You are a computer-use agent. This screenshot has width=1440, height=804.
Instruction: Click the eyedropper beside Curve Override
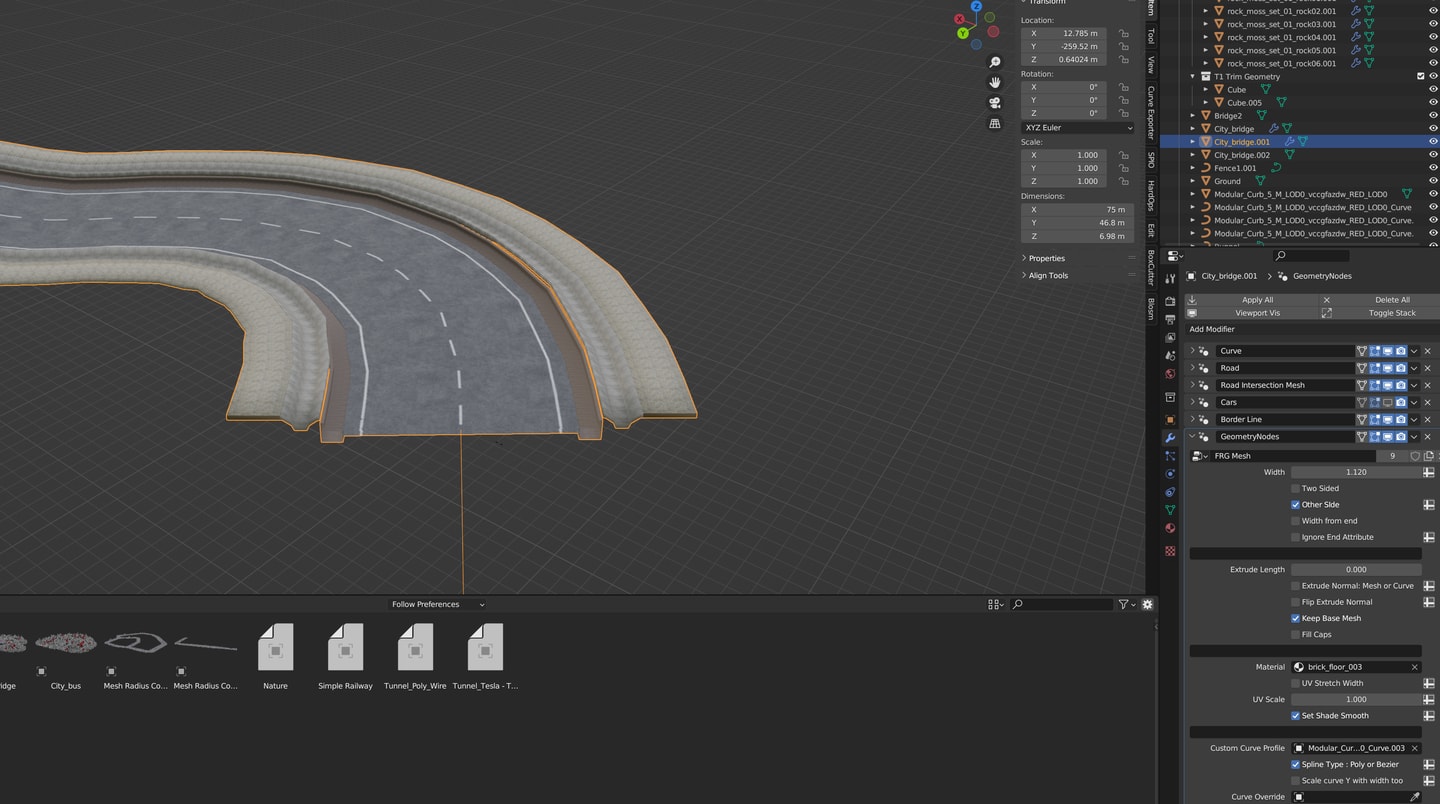coord(1414,797)
